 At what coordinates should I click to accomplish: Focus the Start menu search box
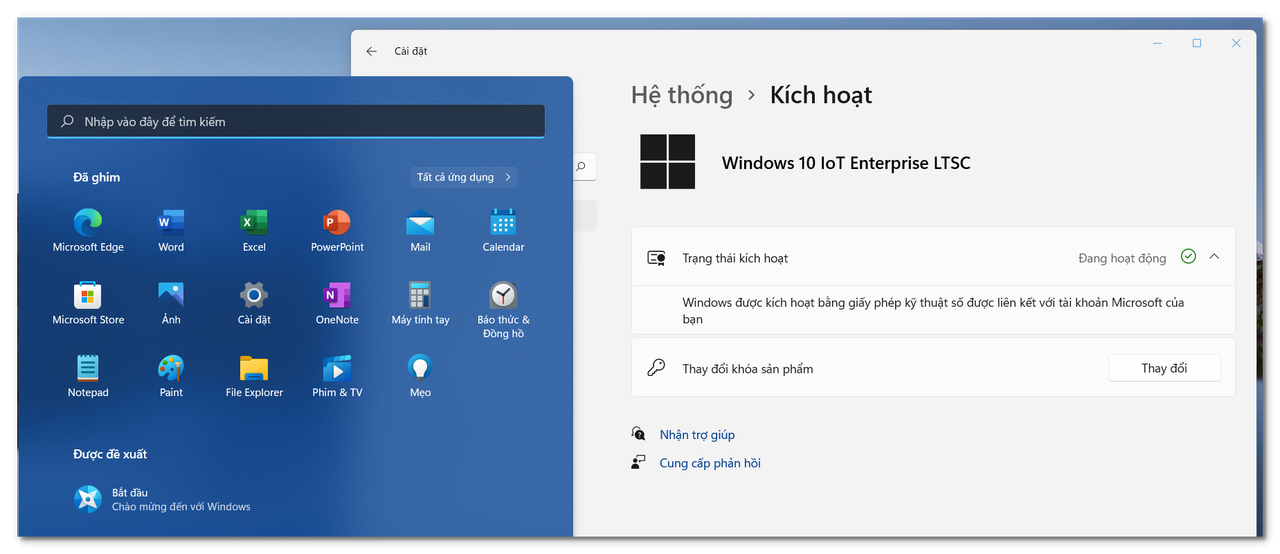(296, 121)
